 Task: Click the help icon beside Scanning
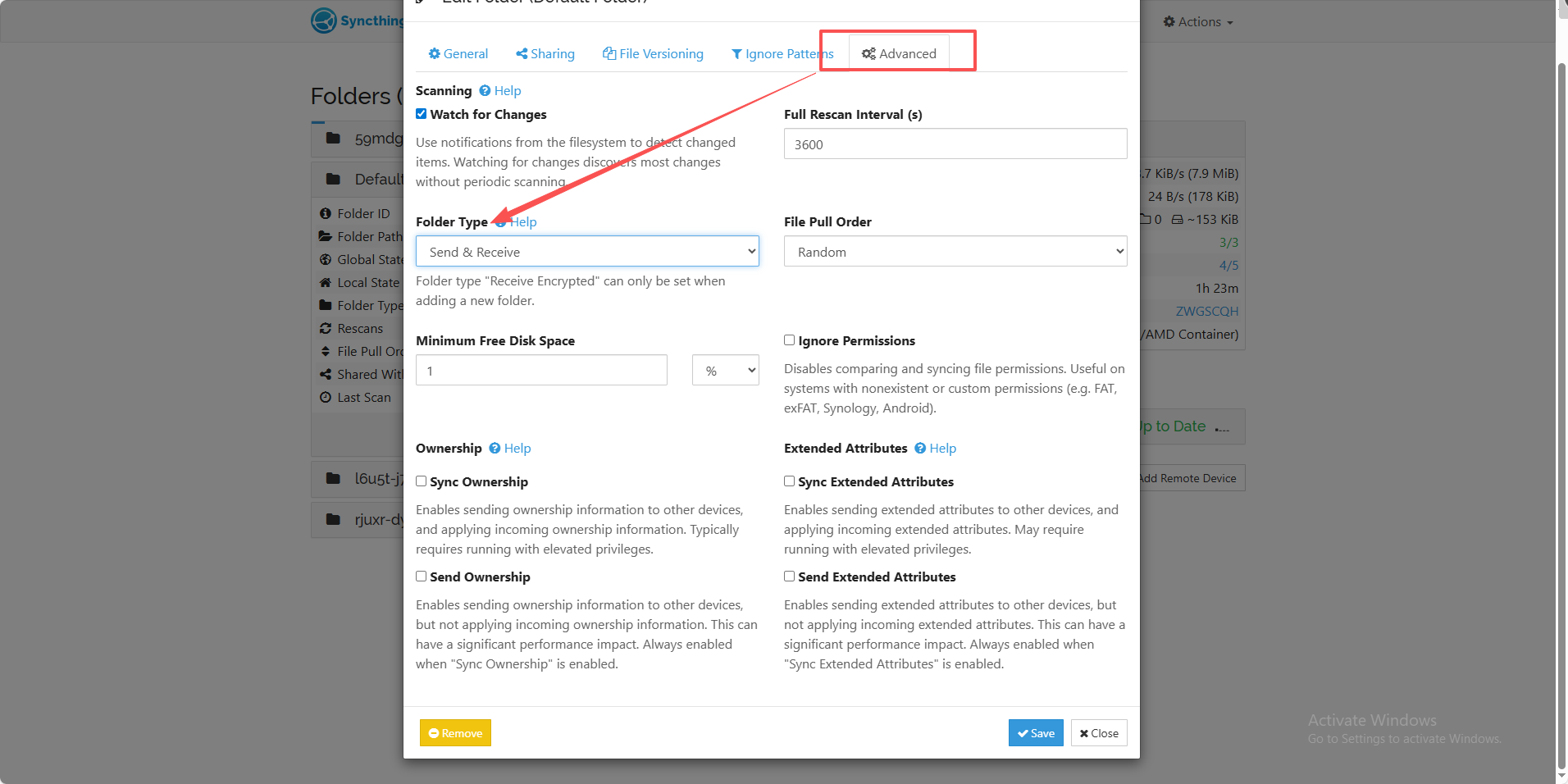tap(485, 90)
